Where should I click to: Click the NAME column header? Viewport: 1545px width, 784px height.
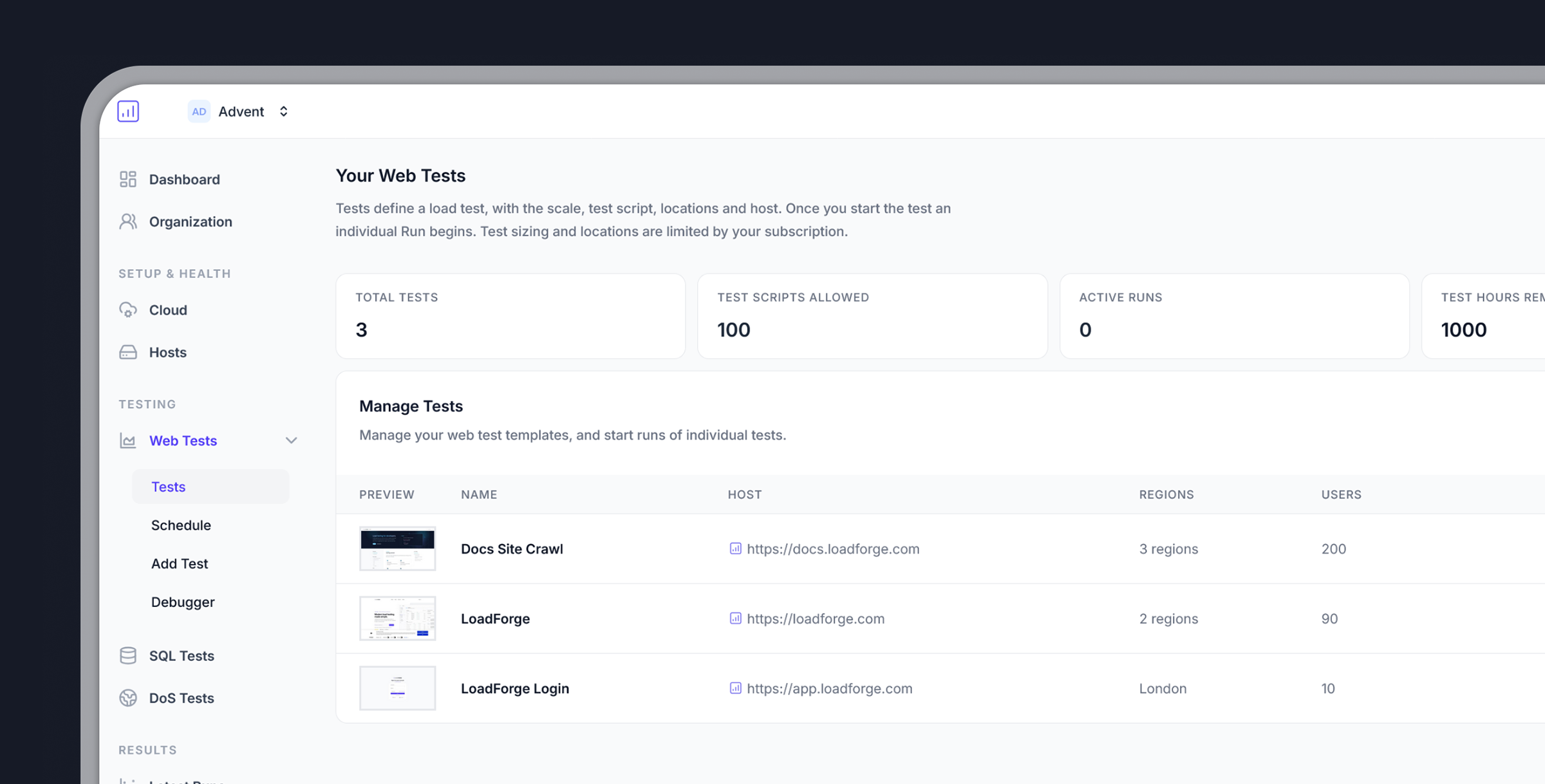479,494
